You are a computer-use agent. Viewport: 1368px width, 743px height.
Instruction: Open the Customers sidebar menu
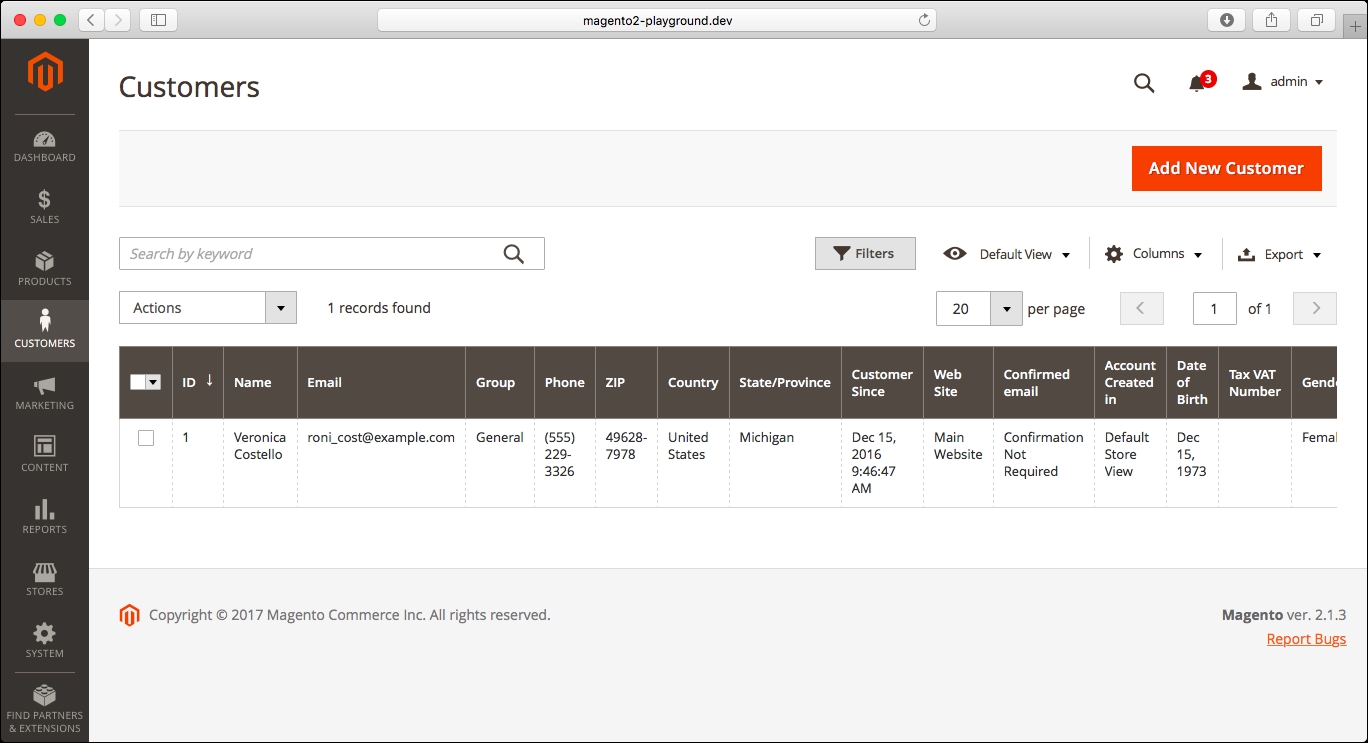click(44, 331)
